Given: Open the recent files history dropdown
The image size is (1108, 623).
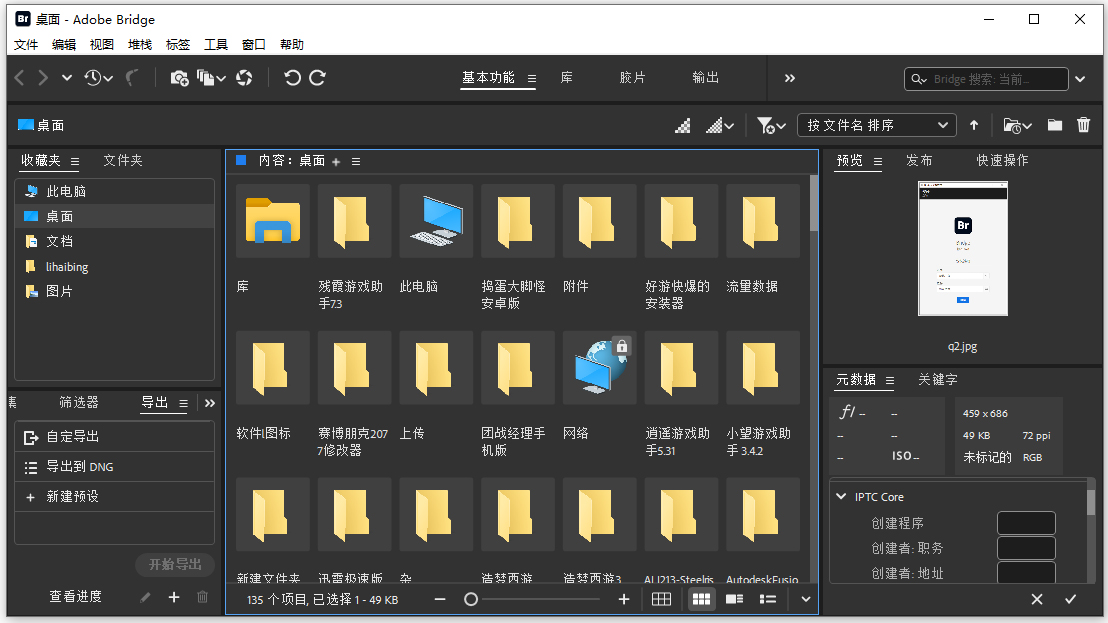Looking at the screenshot, I should point(95,77).
